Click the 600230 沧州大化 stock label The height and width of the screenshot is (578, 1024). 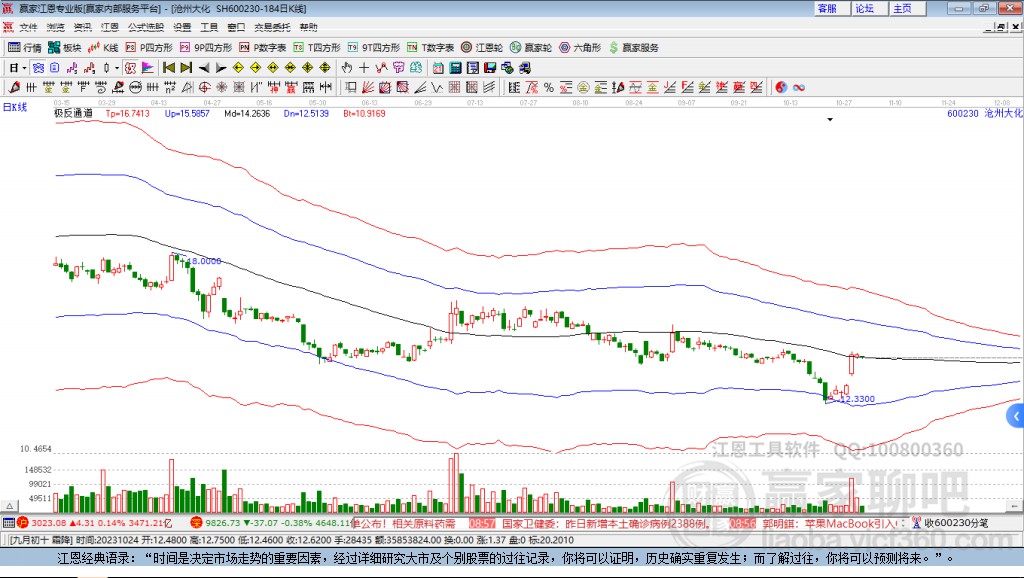point(985,113)
